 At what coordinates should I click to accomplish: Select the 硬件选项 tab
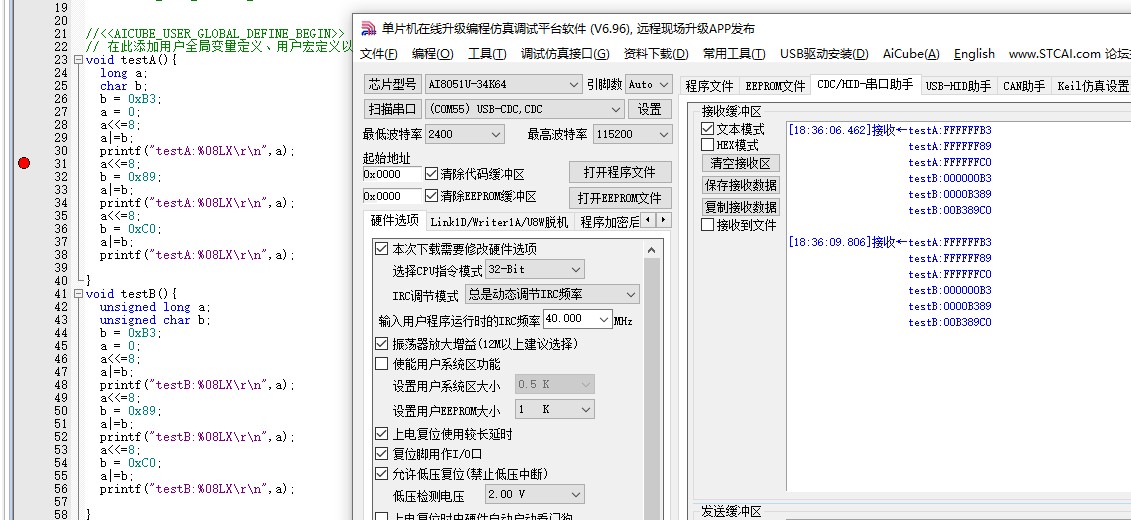395,221
